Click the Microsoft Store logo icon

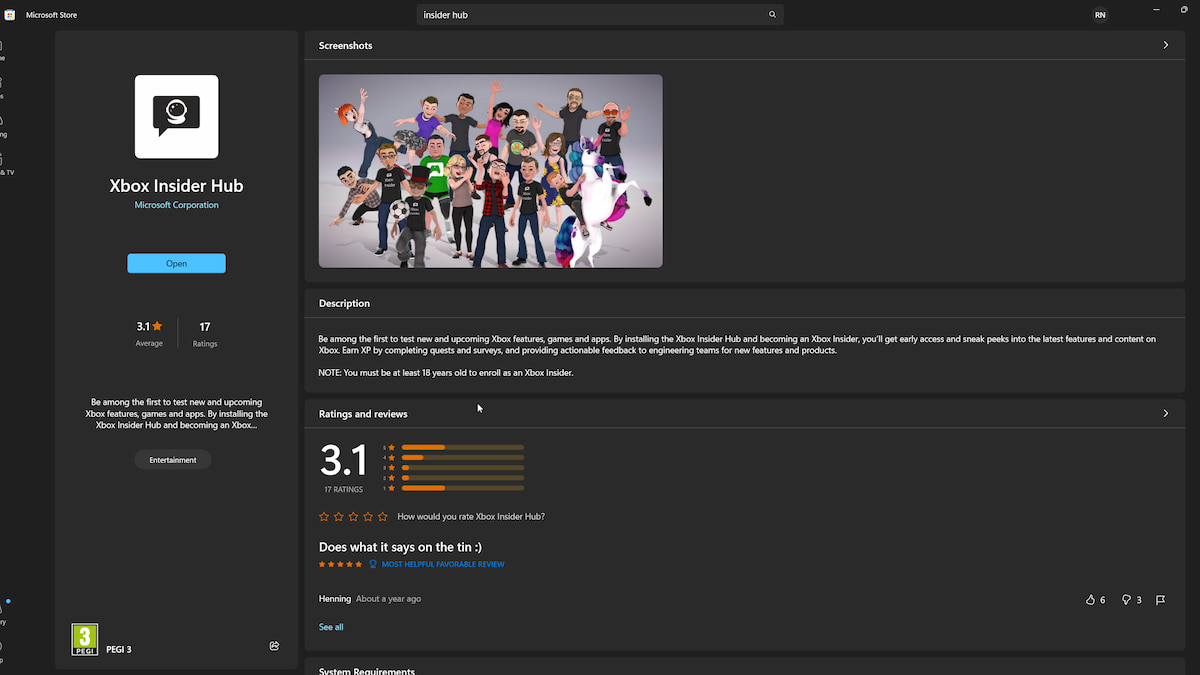(x=10, y=14)
